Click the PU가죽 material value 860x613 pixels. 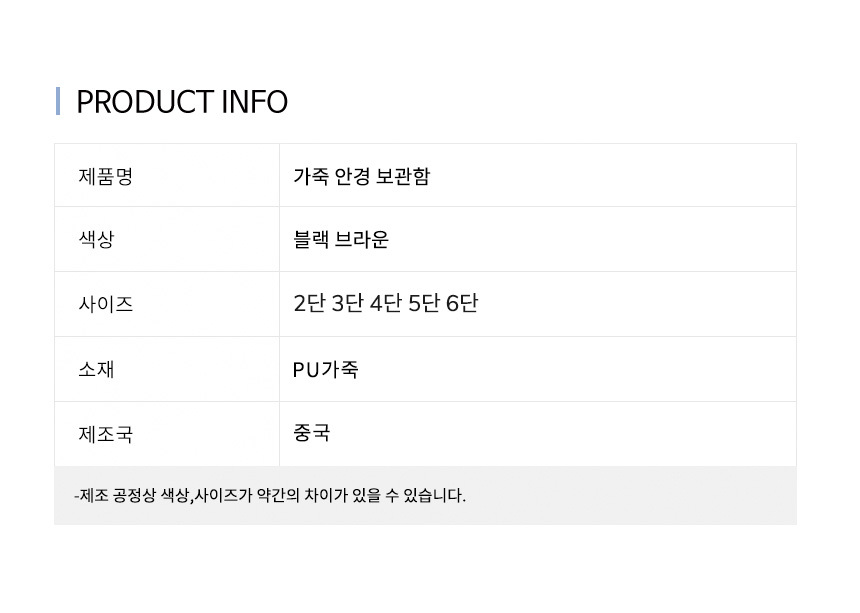pyautogui.click(x=325, y=369)
